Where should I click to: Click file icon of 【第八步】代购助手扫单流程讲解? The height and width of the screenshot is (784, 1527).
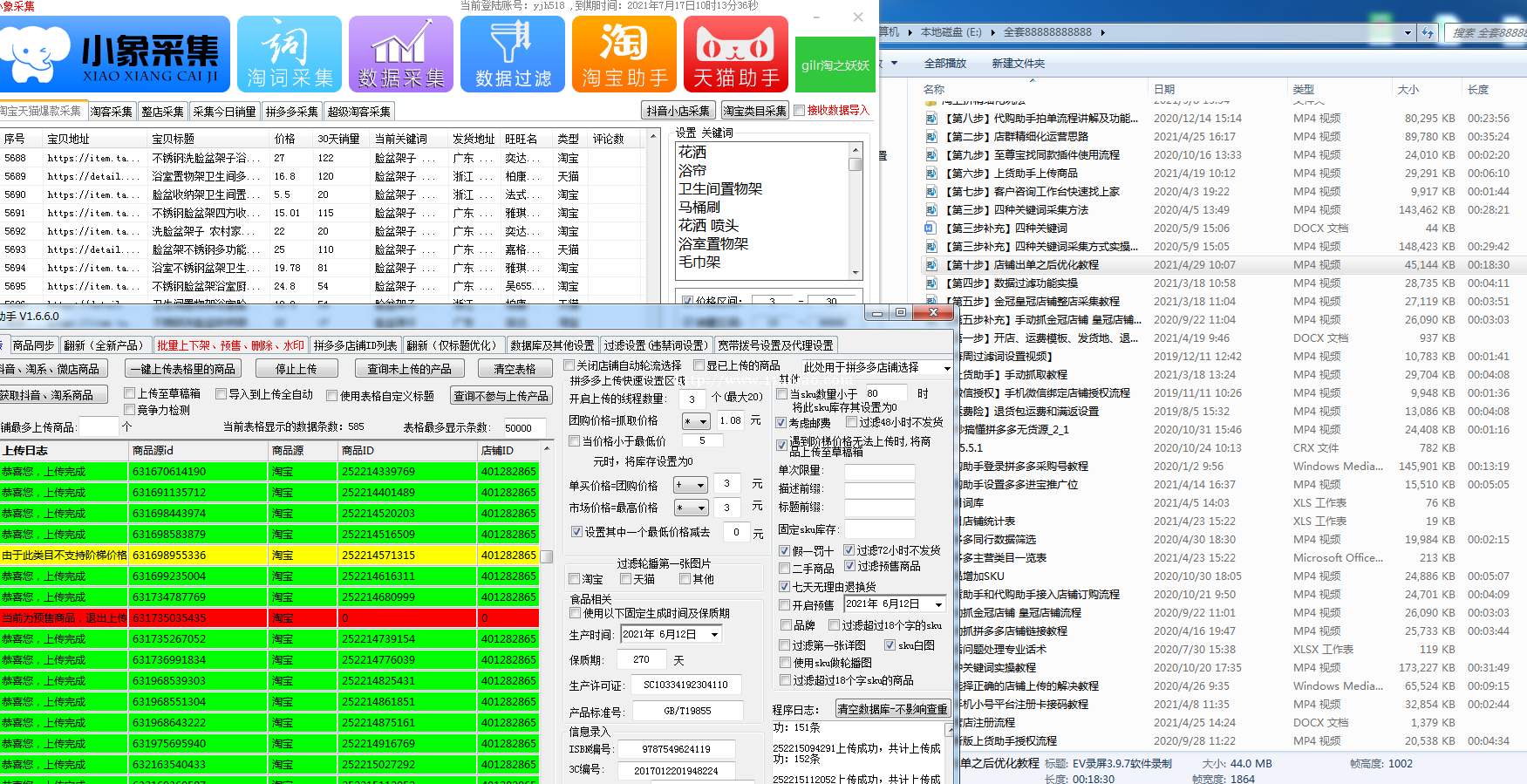coord(931,119)
